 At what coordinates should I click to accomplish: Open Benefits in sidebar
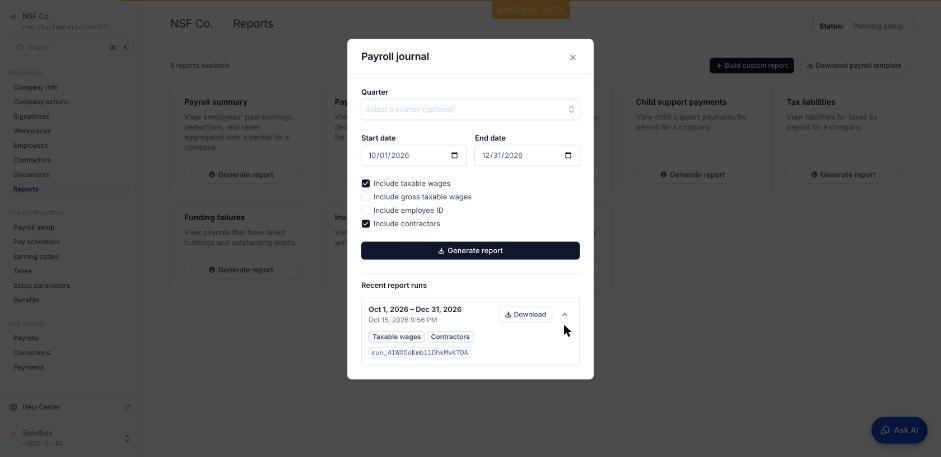point(26,300)
